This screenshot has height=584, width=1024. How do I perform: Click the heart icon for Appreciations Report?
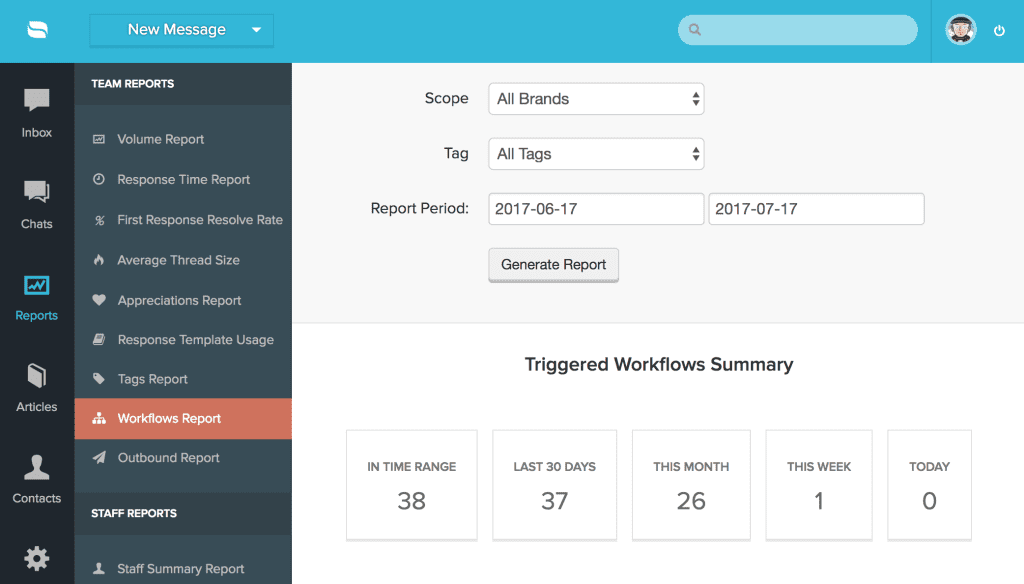tap(99, 300)
